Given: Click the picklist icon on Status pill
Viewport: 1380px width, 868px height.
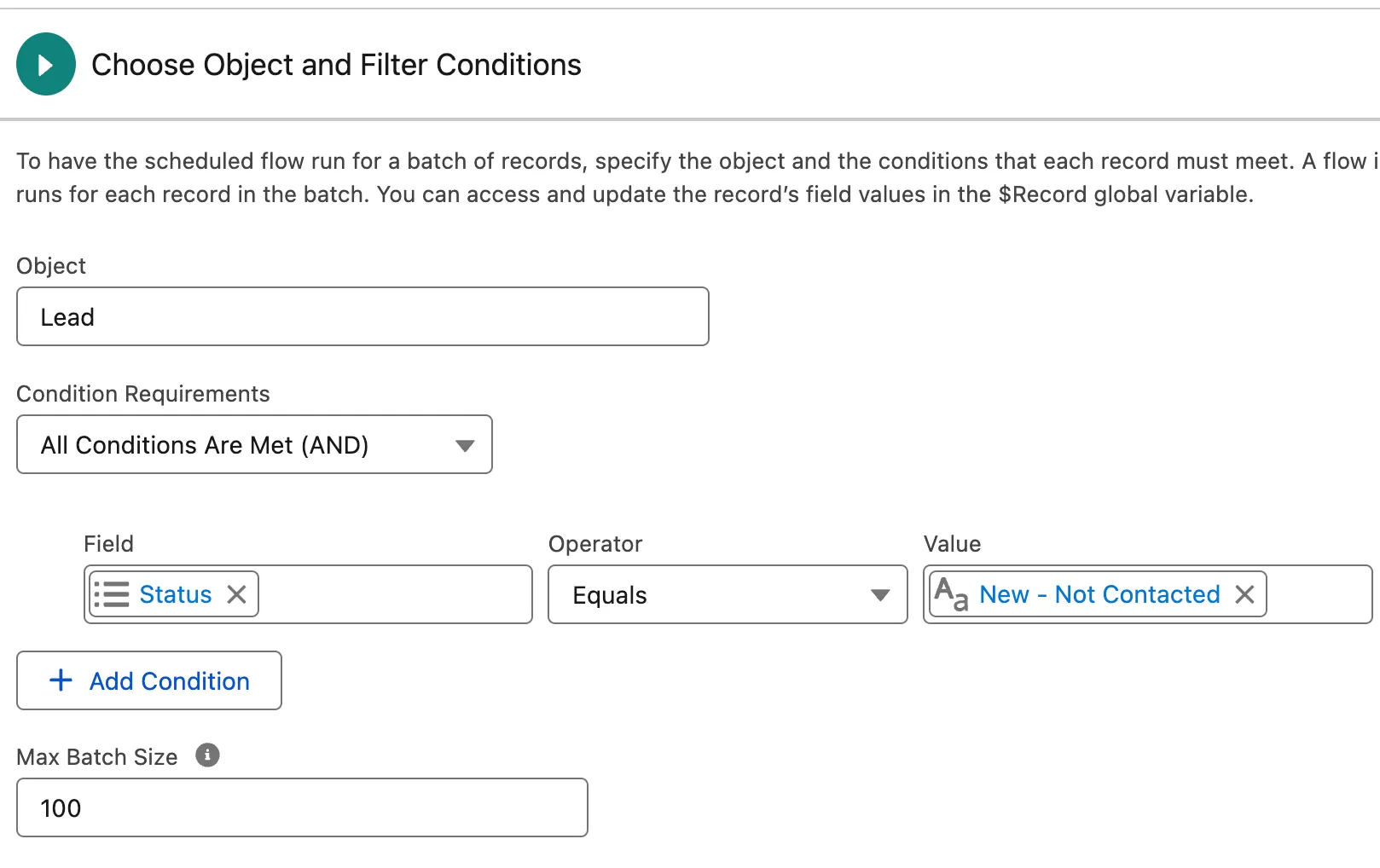Looking at the screenshot, I should 112,594.
